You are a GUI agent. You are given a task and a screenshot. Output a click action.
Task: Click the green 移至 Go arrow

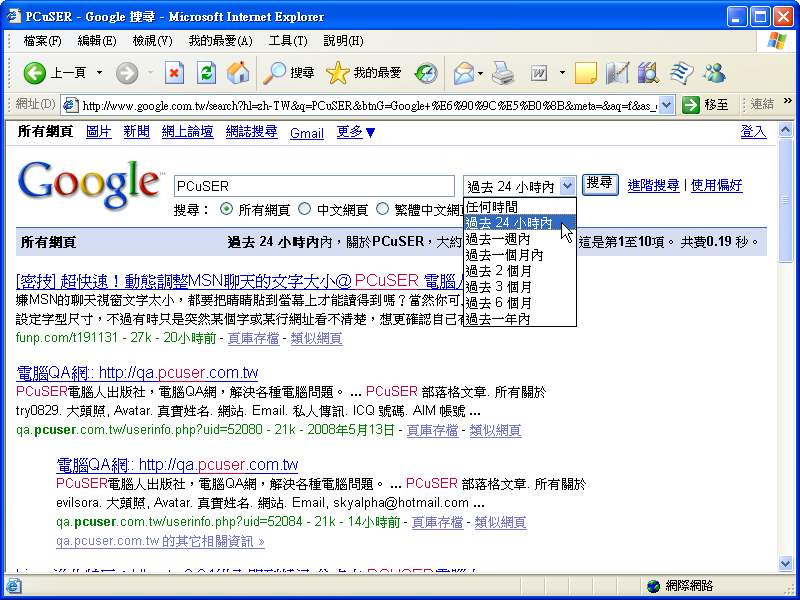click(690, 105)
